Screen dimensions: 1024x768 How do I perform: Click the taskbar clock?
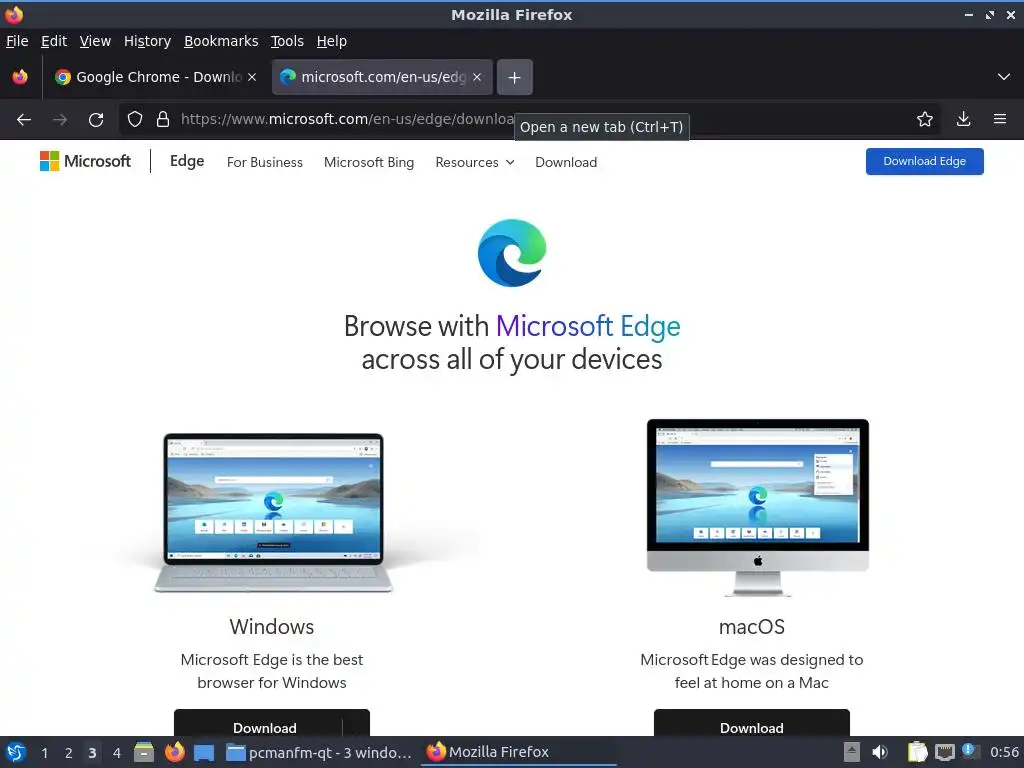click(1004, 752)
